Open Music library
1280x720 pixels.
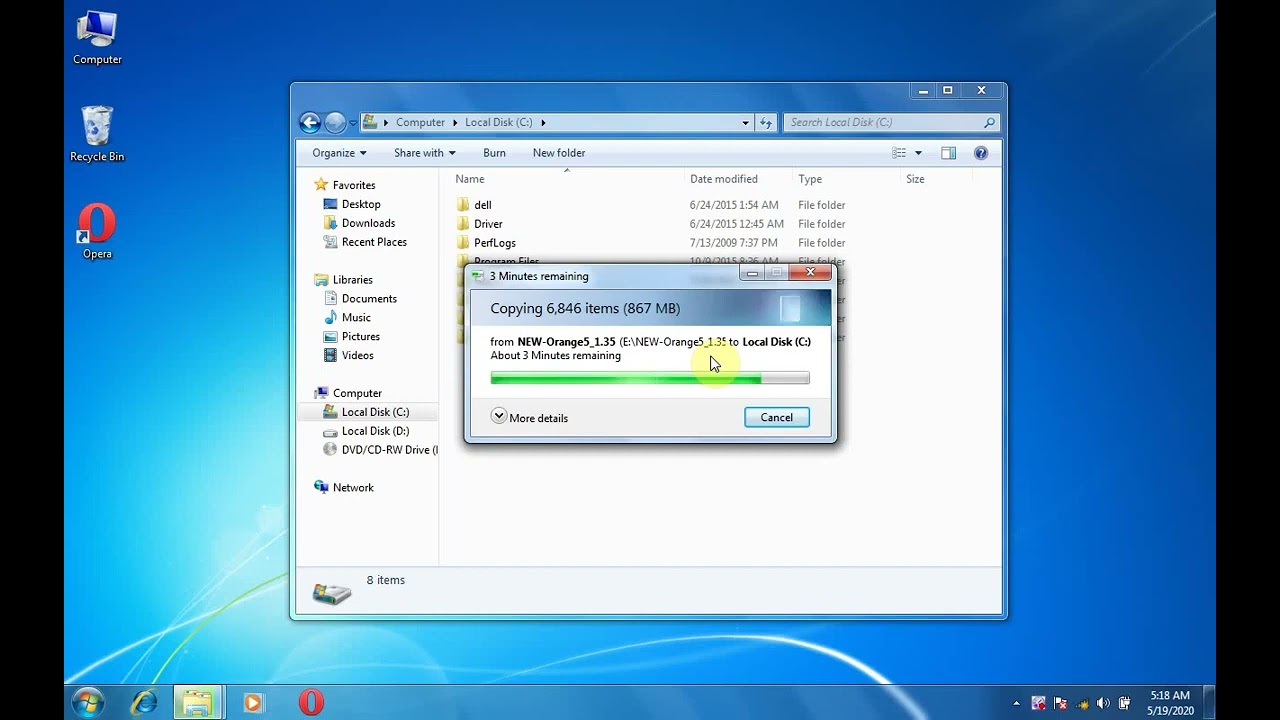pos(347,318)
